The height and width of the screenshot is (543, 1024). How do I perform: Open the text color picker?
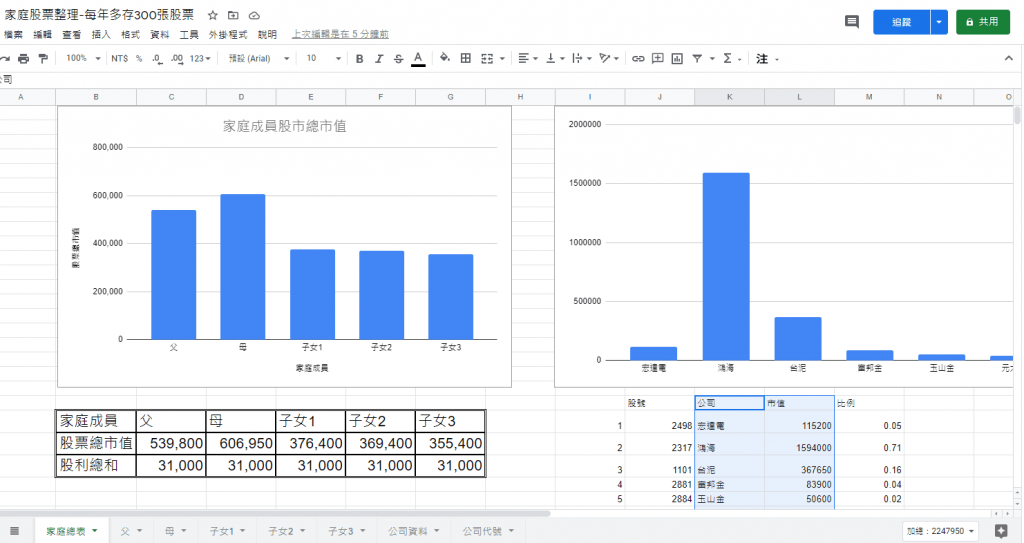click(x=417, y=59)
